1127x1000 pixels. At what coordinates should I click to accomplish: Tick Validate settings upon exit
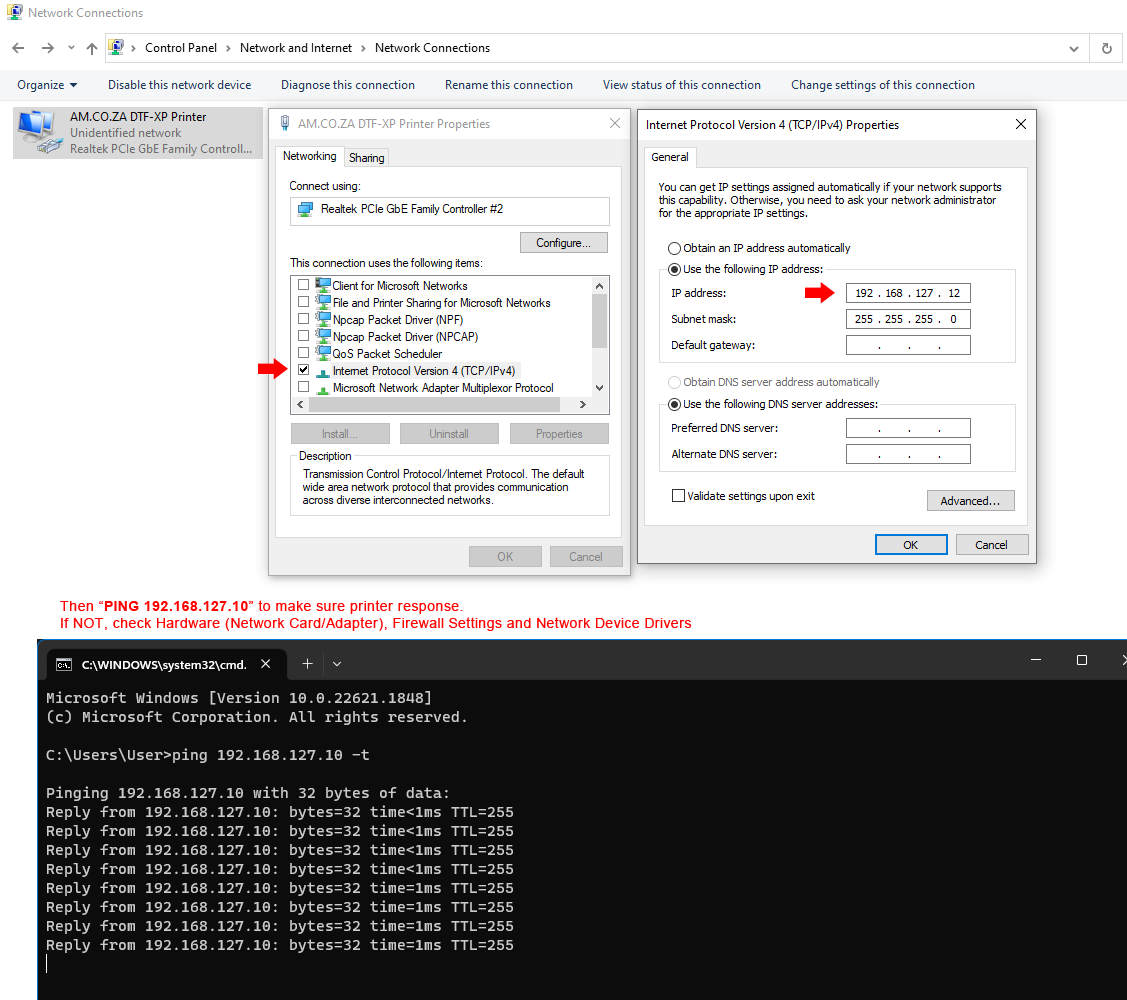coord(679,496)
